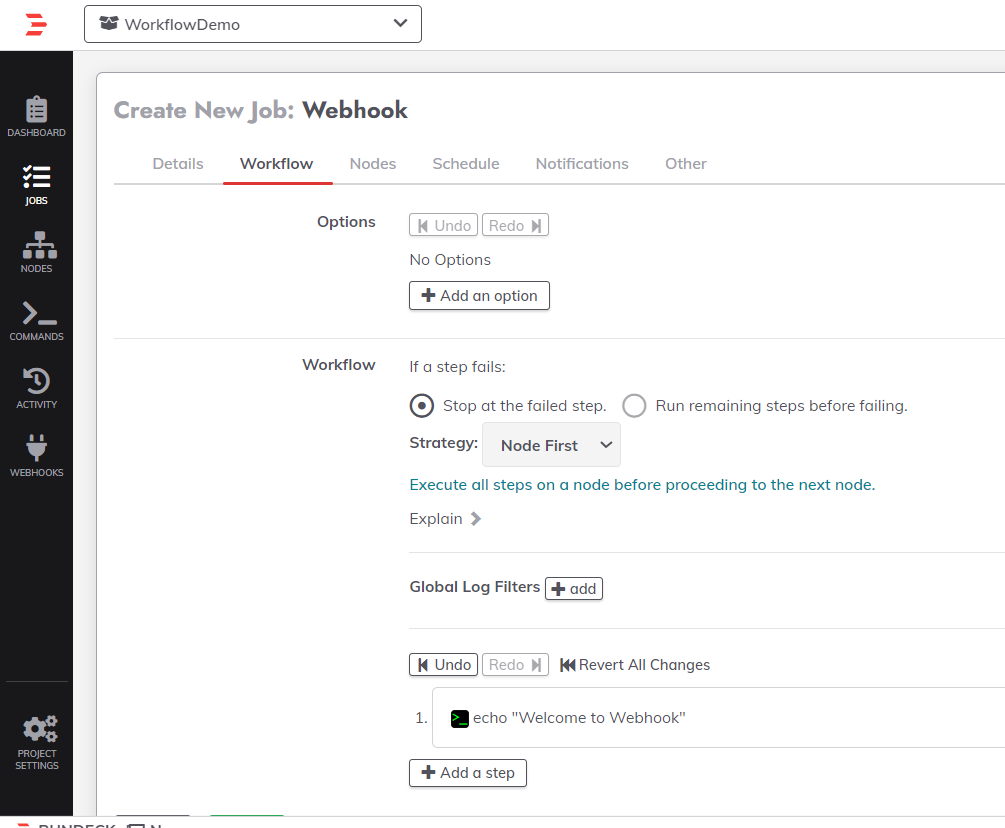Open the WorkflowDemo project dropdown
1005x828 pixels.
pos(253,24)
